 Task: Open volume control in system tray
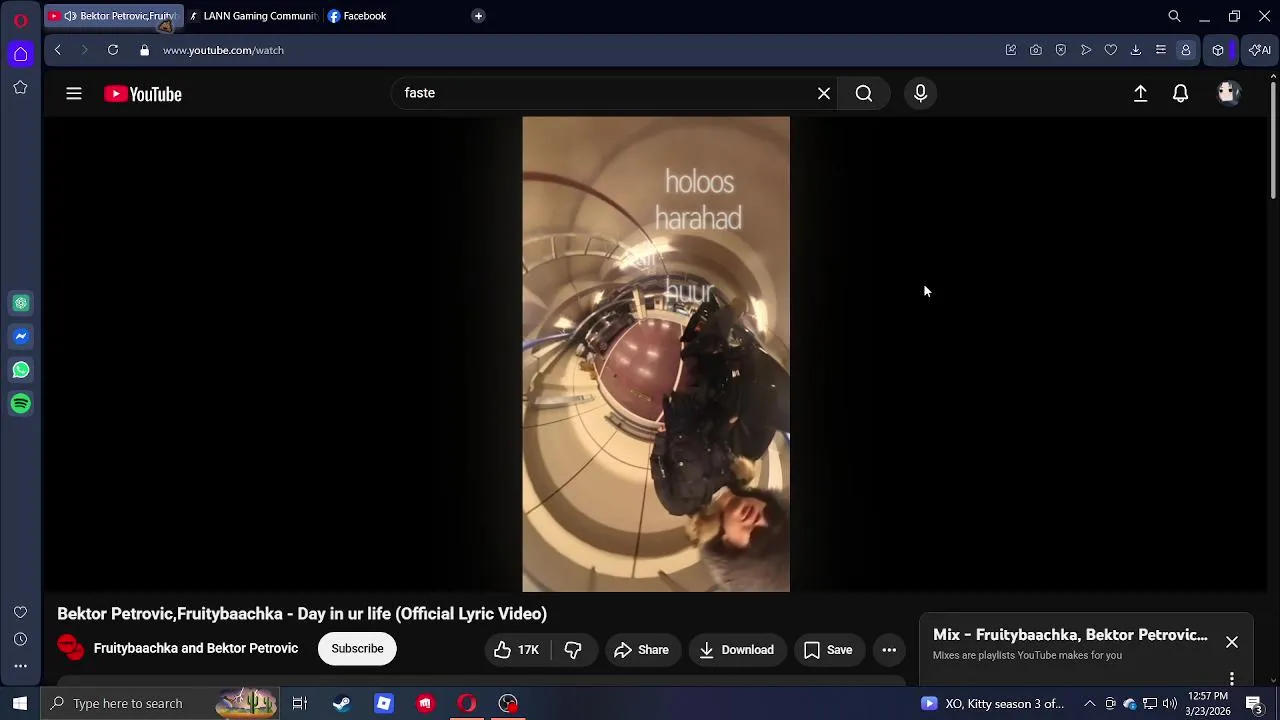click(x=1170, y=703)
